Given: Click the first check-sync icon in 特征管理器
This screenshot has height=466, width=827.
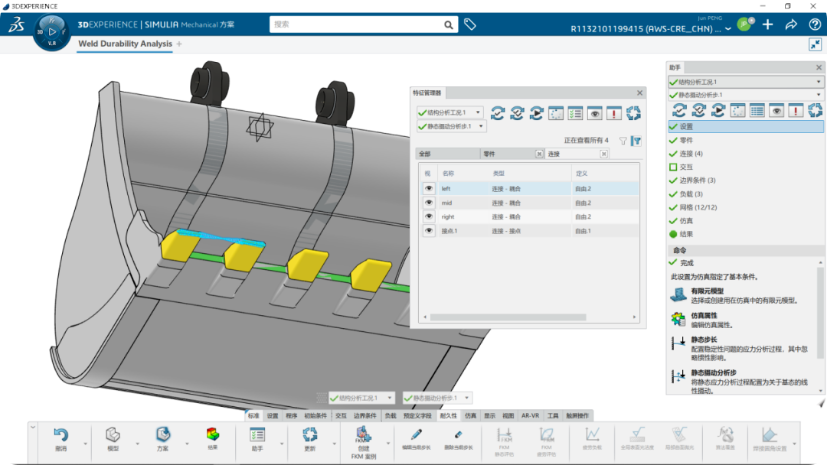Looking at the screenshot, I should click(x=497, y=113).
